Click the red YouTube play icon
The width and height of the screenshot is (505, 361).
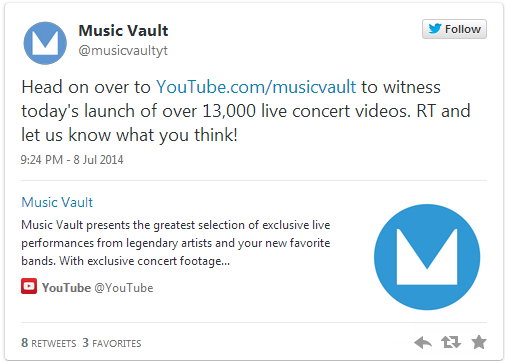point(29,286)
